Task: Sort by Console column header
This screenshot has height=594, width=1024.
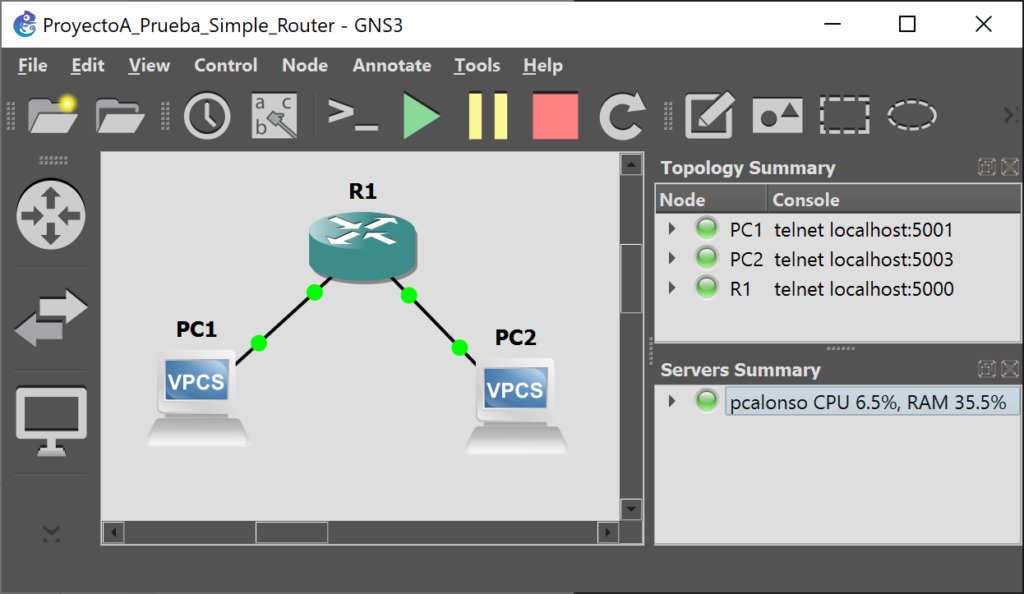Action: coord(893,200)
